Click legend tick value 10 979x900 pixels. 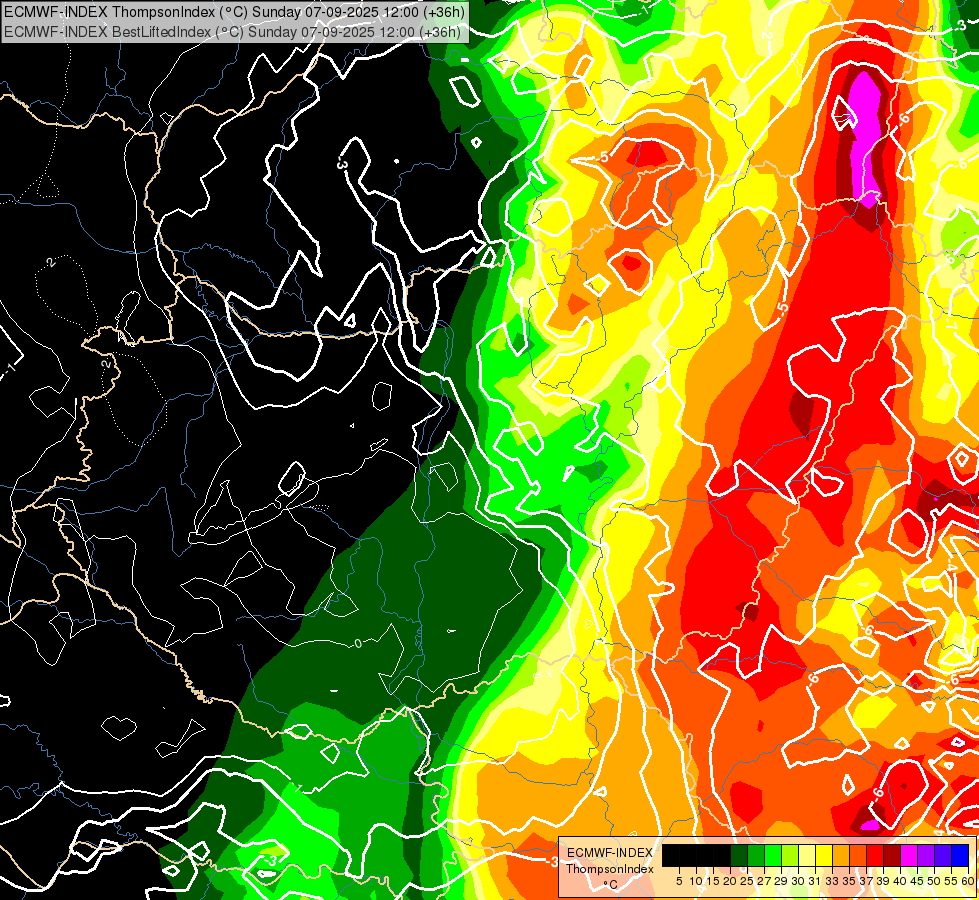tap(696, 881)
